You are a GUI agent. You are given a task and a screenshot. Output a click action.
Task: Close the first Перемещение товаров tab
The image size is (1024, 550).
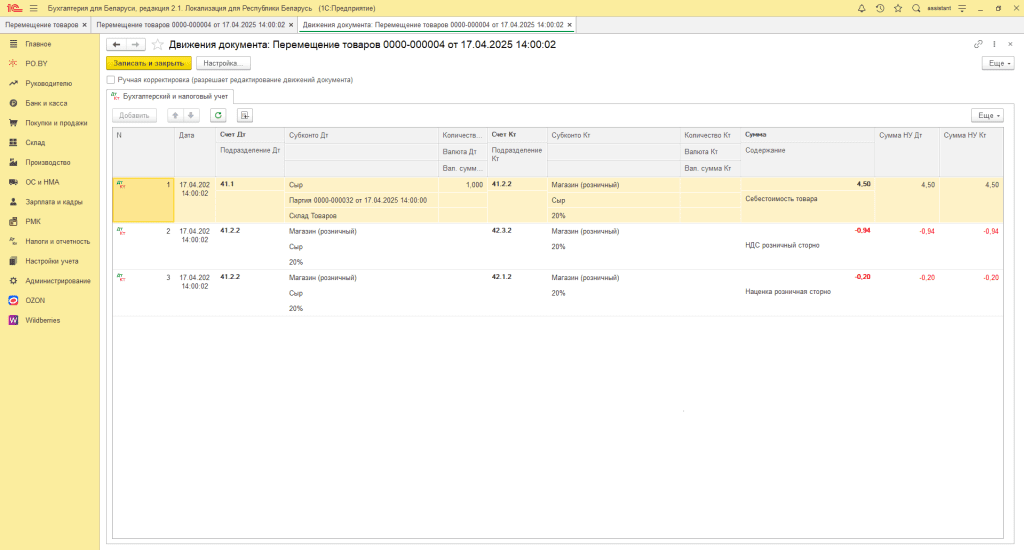[84, 25]
